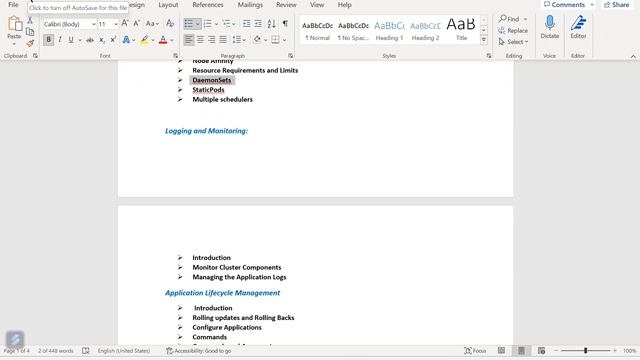Open Text Effects icon
Image resolution: width=640 pixels, height=360 pixels.
click(x=126, y=40)
